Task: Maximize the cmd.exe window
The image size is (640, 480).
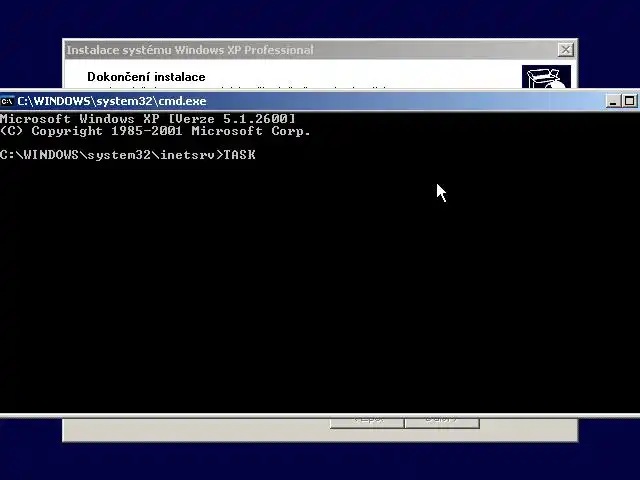Action: coord(629,101)
